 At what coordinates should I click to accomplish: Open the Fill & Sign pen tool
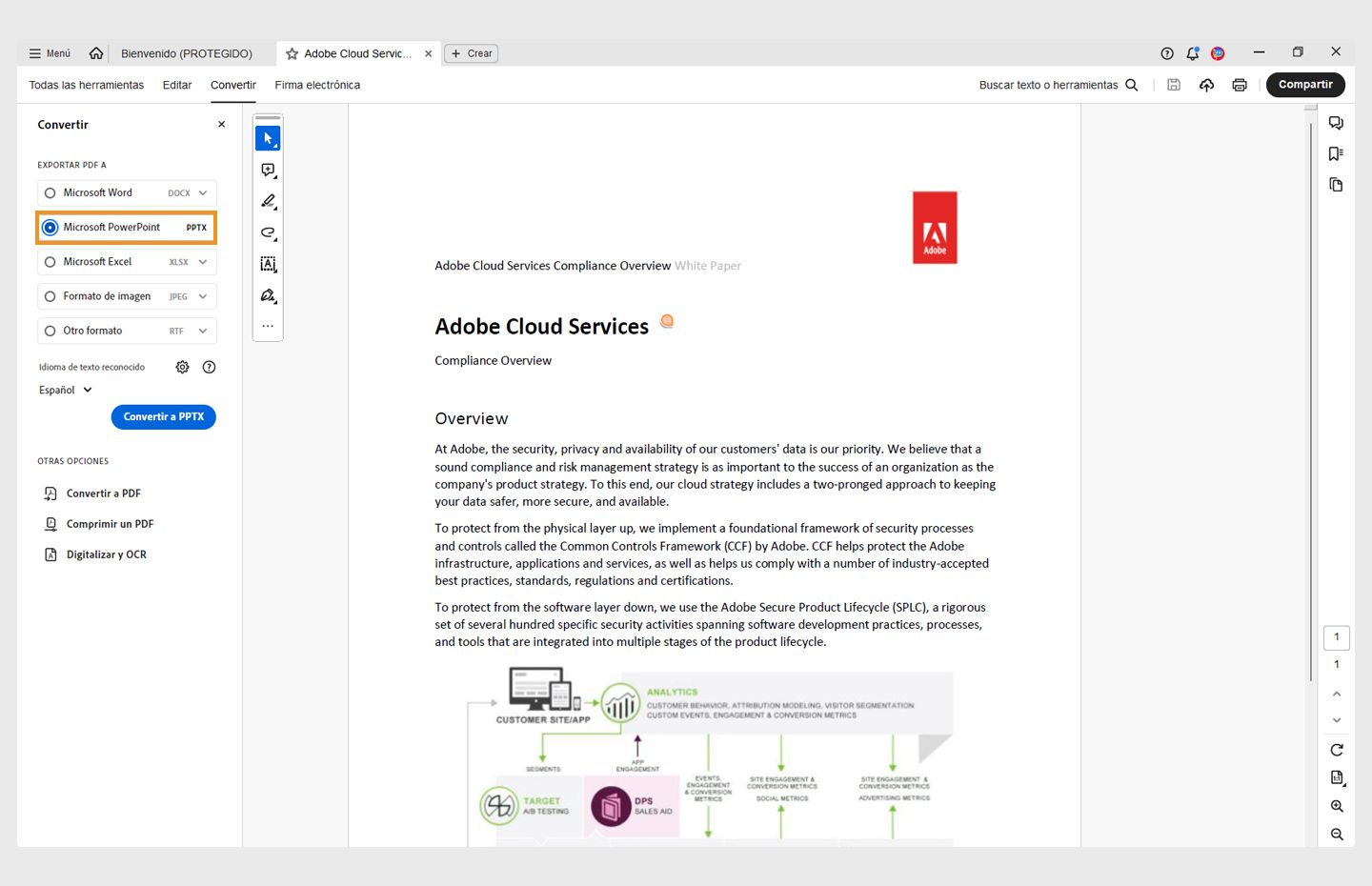point(268,295)
